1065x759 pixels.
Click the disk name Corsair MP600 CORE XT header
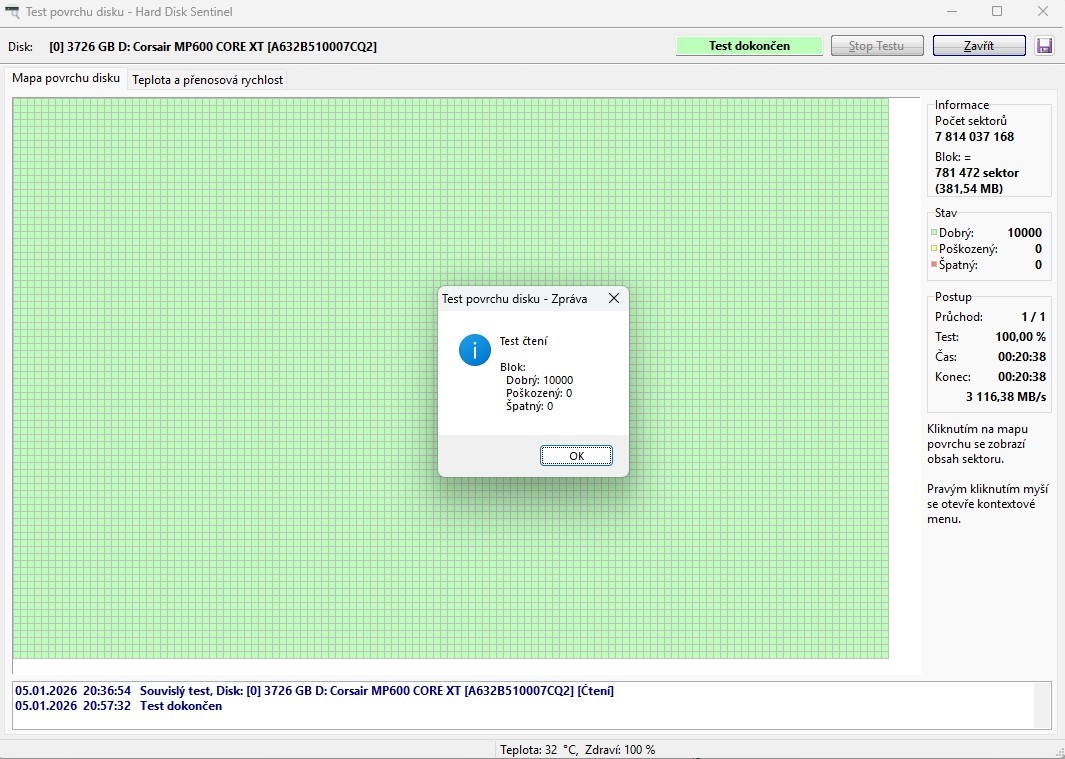213,46
